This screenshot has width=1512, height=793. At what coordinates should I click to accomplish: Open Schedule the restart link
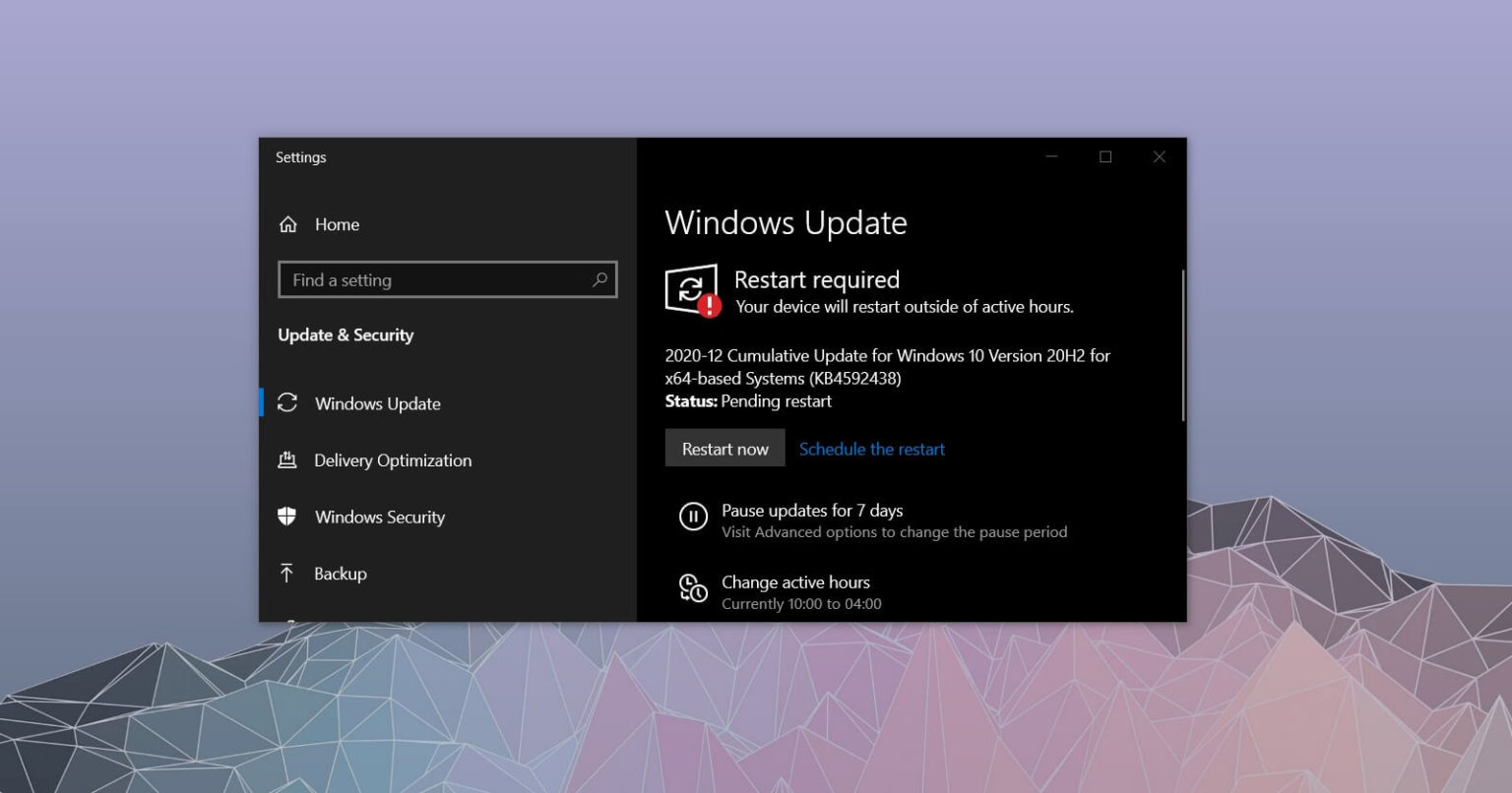871,449
